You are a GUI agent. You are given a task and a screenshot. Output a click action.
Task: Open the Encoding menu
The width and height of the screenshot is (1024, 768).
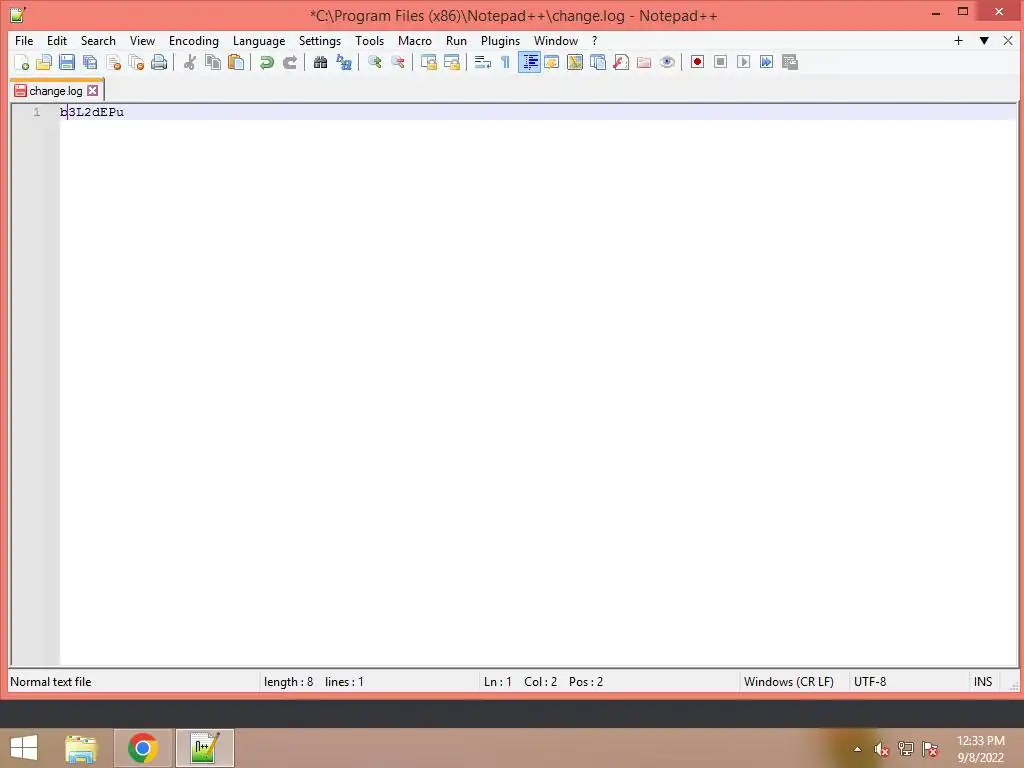tap(194, 40)
